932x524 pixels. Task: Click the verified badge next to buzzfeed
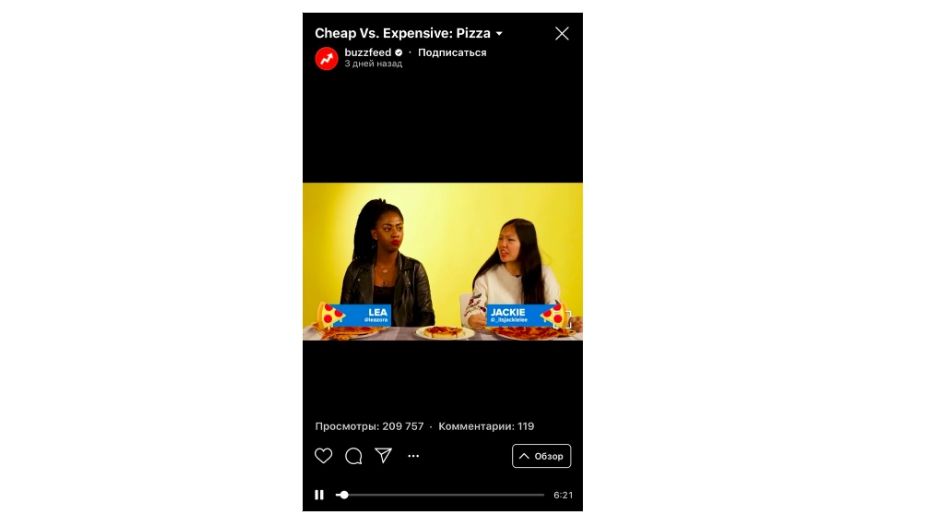click(398, 53)
